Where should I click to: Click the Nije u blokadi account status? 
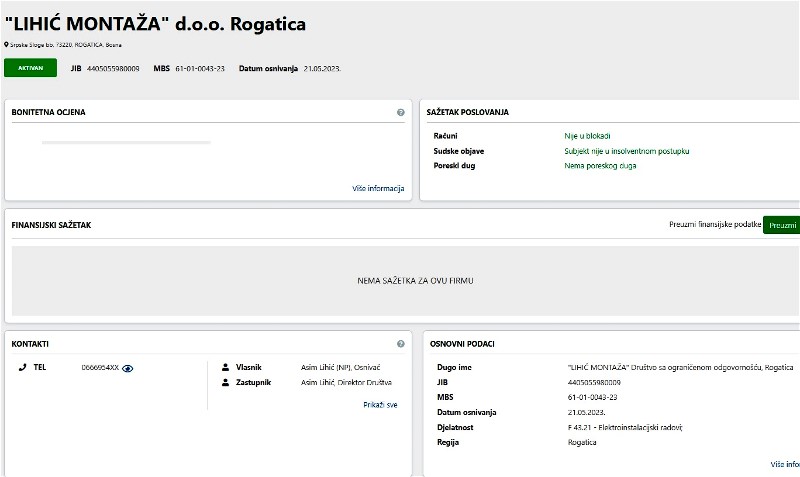587,135
